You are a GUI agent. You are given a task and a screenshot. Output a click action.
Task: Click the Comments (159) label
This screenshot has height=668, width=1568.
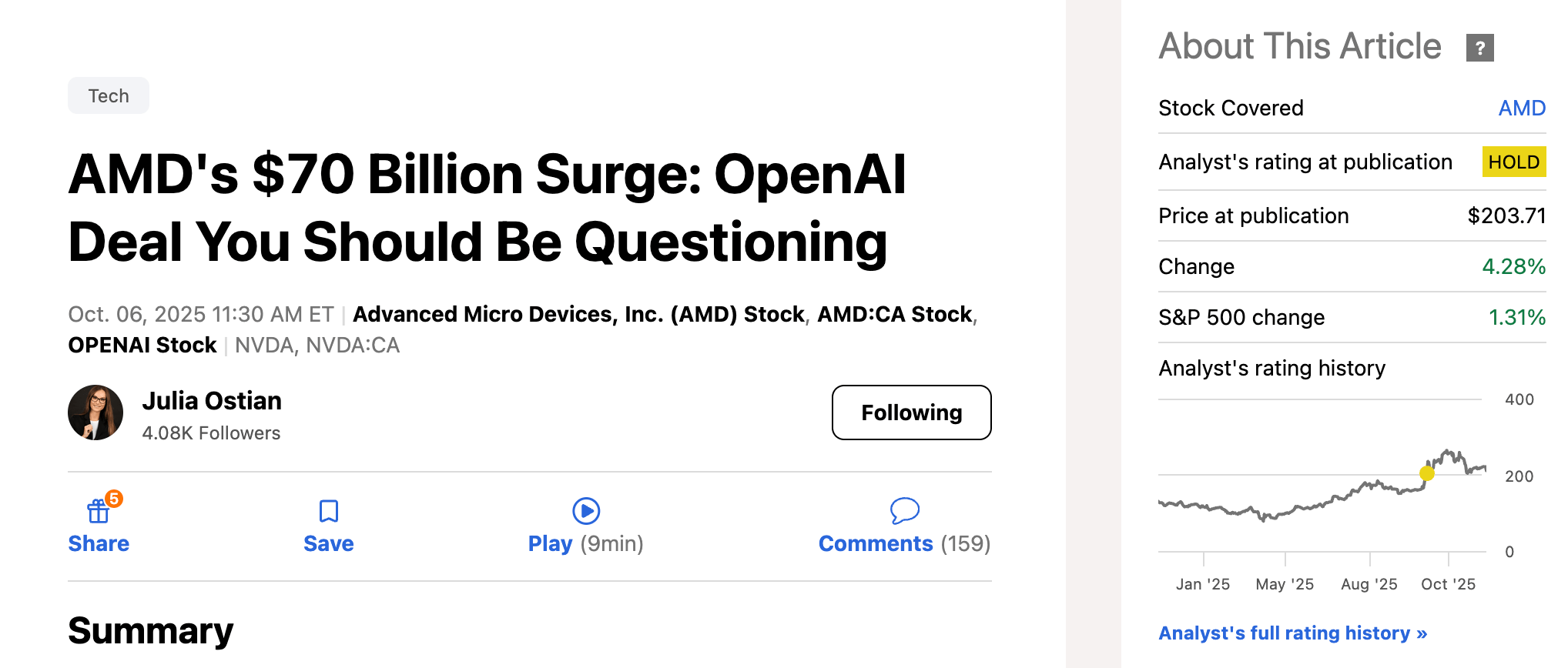pyautogui.click(x=904, y=543)
